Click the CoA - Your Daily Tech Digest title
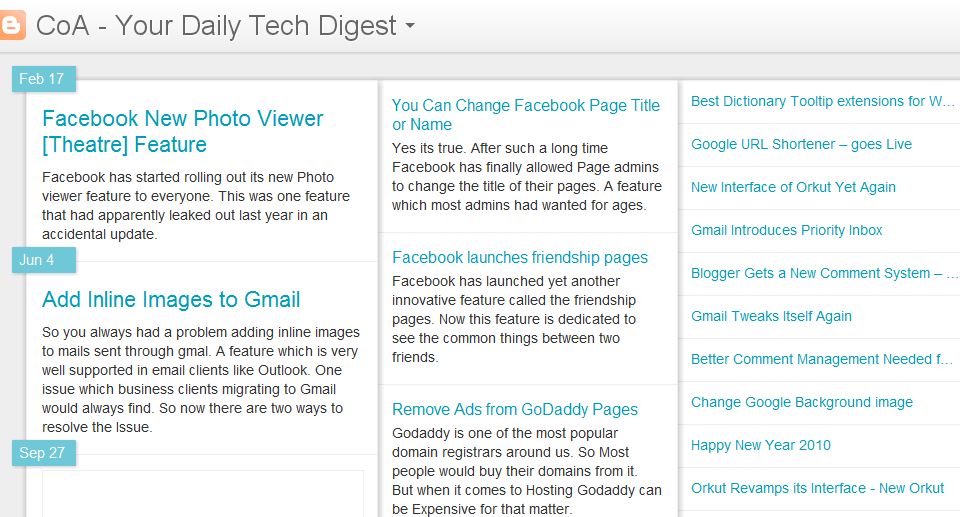 [216, 26]
